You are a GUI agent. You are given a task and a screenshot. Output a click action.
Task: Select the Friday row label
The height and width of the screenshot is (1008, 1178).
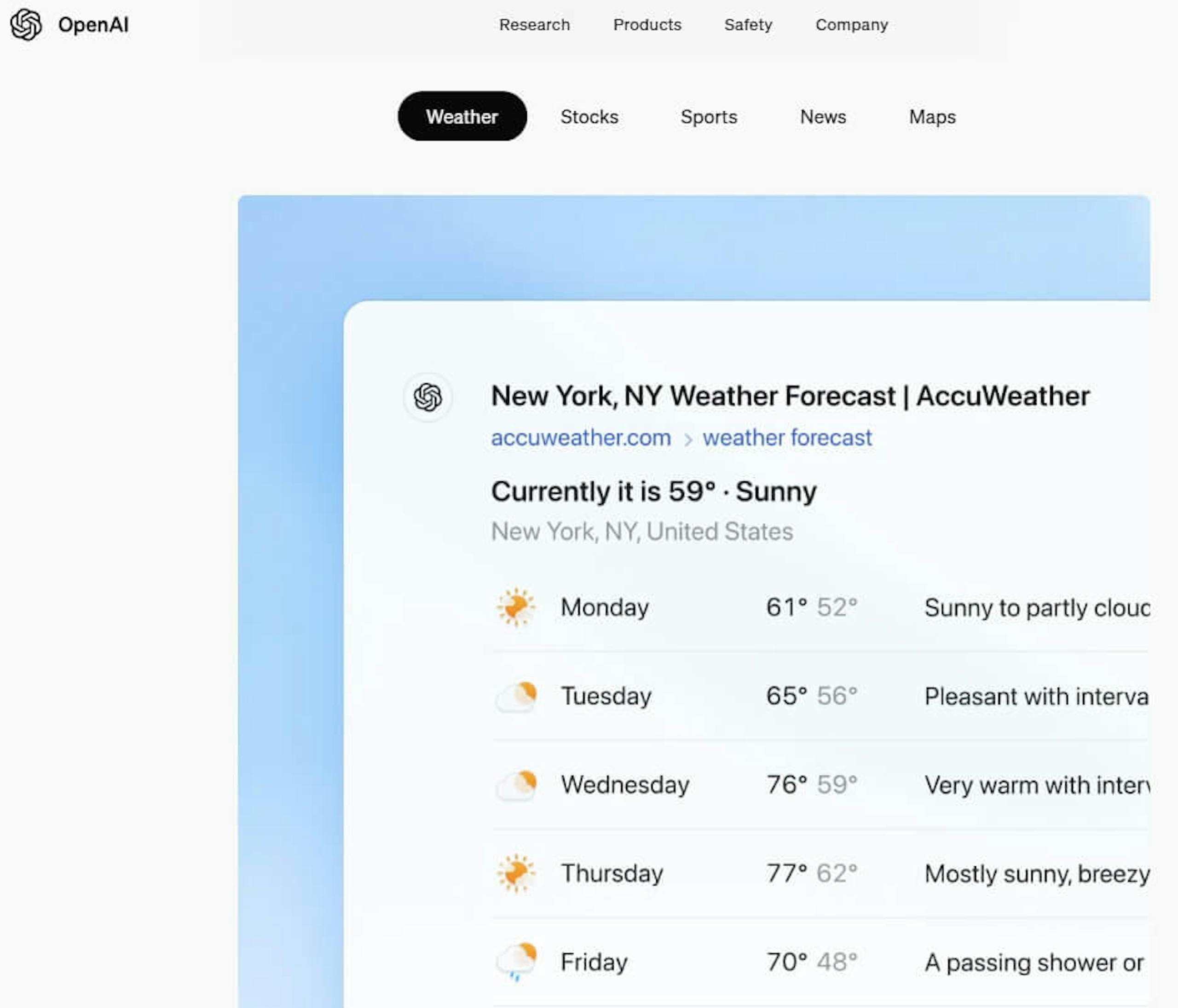594,962
